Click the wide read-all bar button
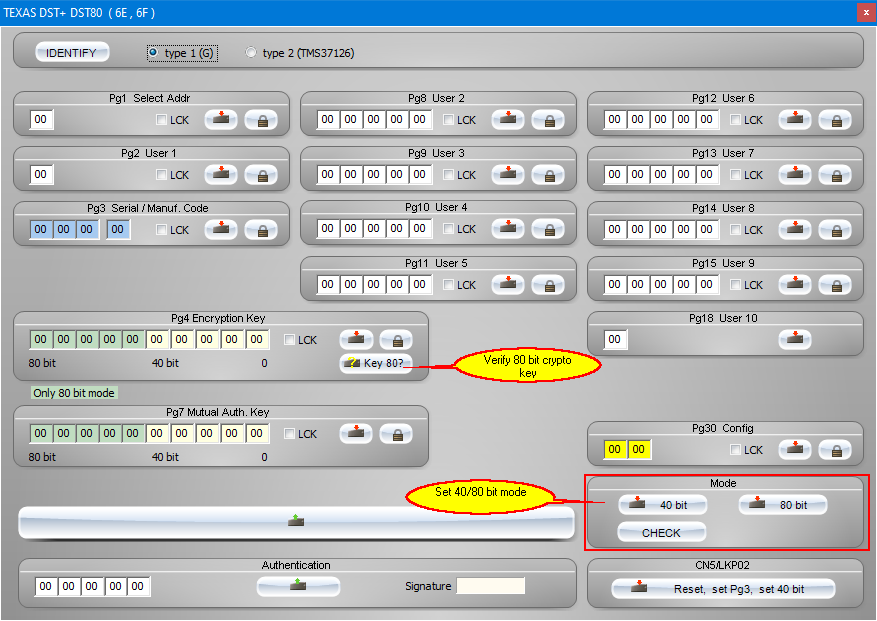 click(x=296, y=522)
